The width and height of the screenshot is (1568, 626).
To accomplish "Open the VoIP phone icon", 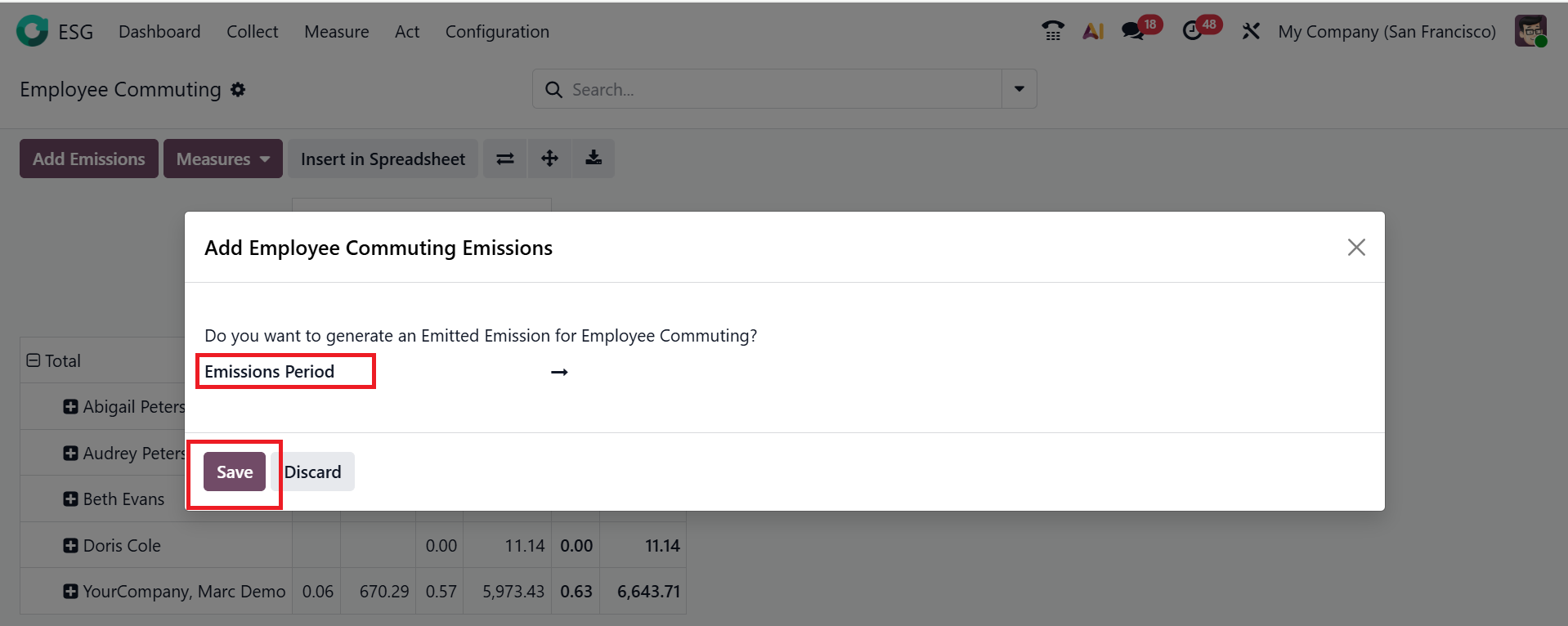I will coord(1052,31).
